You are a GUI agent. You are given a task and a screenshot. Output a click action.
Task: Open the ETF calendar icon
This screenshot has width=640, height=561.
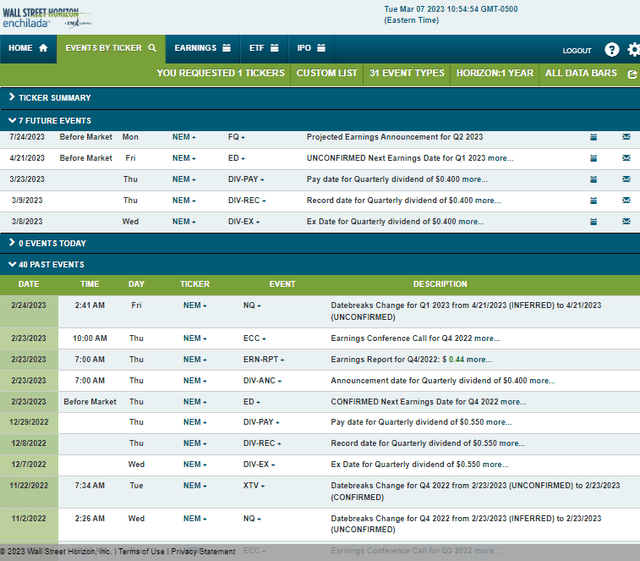[275, 48]
